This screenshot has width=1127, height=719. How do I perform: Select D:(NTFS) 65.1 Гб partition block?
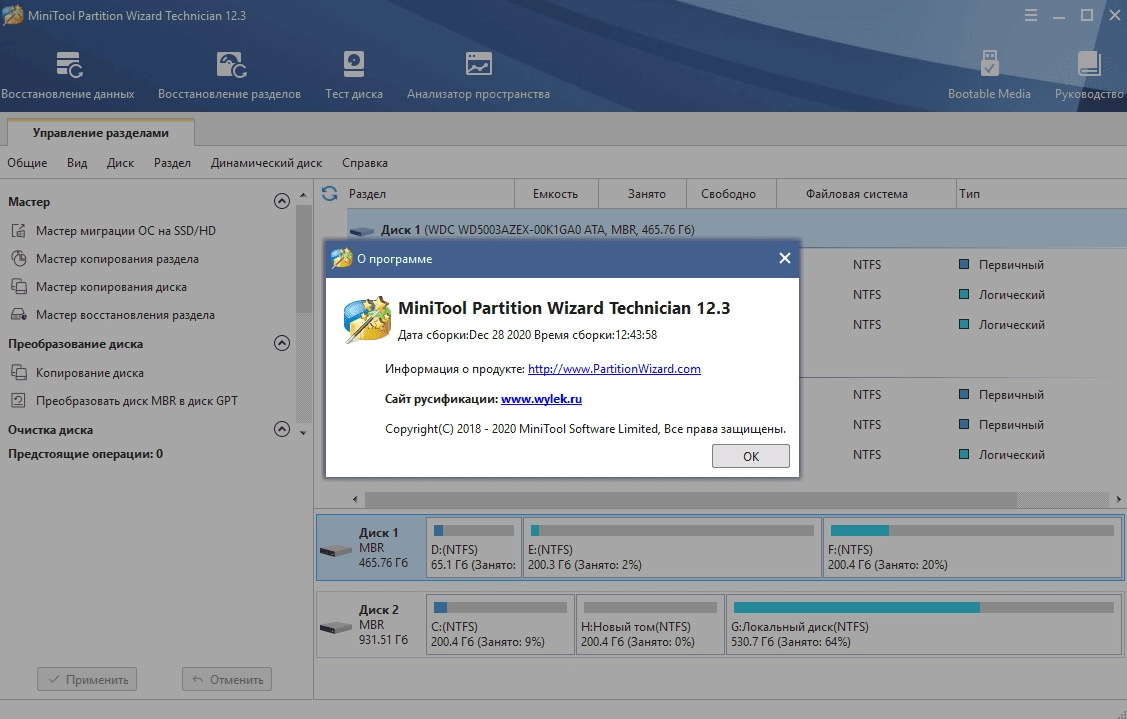point(474,548)
